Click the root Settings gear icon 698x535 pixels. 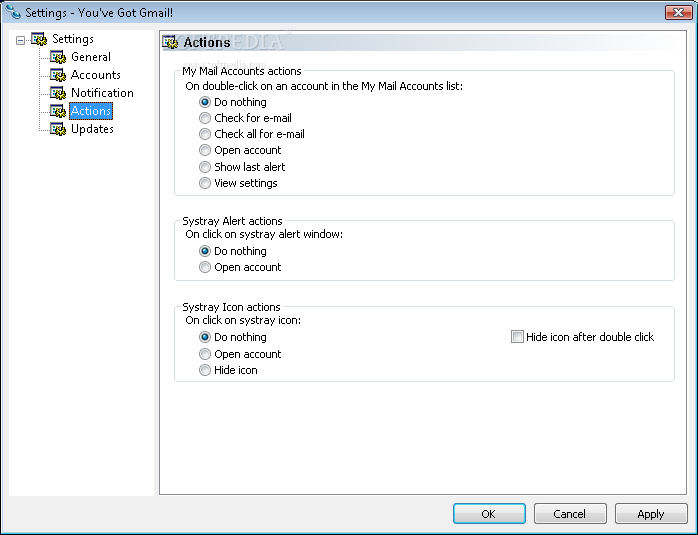pyautogui.click(x=39, y=39)
